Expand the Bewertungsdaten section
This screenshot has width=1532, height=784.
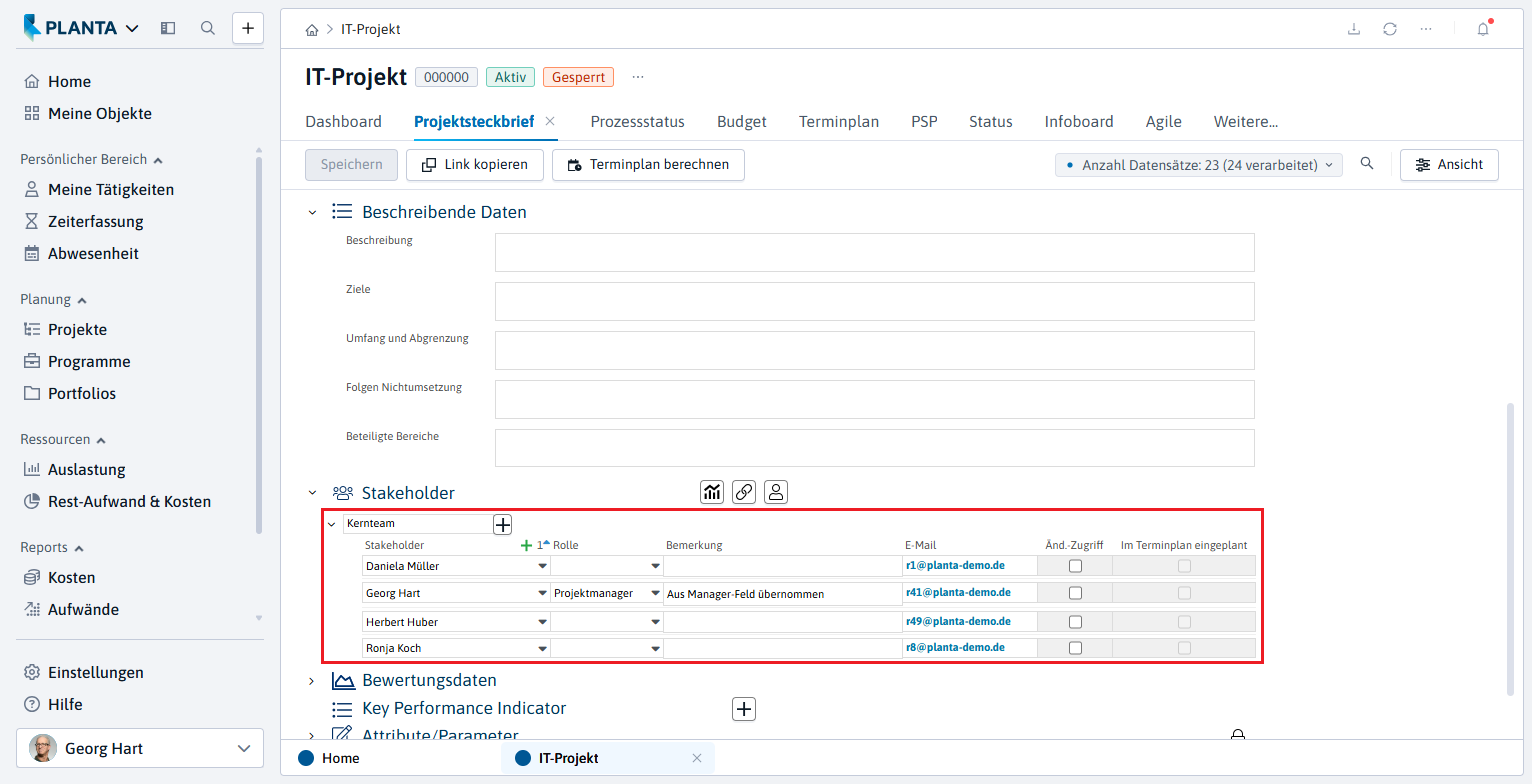pyautogui.click(x=311, y=681)
